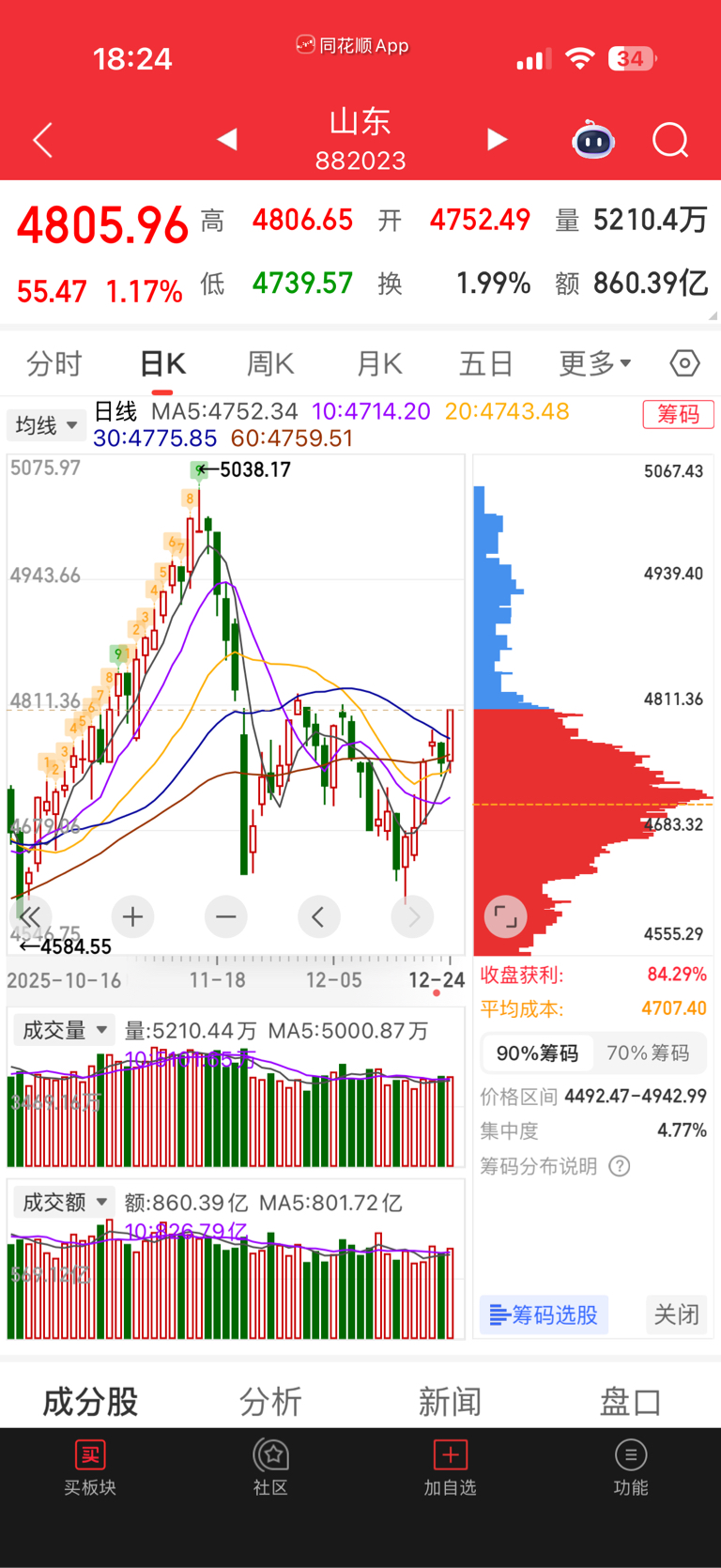Tap 集中度 4.77% value
Viewport: 721px width, 1568px height.
click(682, 1130)
